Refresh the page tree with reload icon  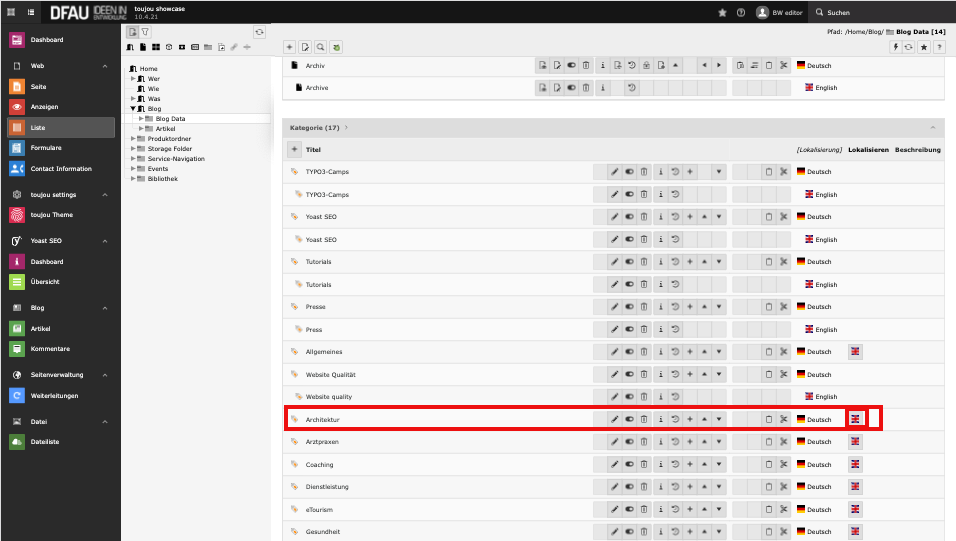[x=260, y=32]
